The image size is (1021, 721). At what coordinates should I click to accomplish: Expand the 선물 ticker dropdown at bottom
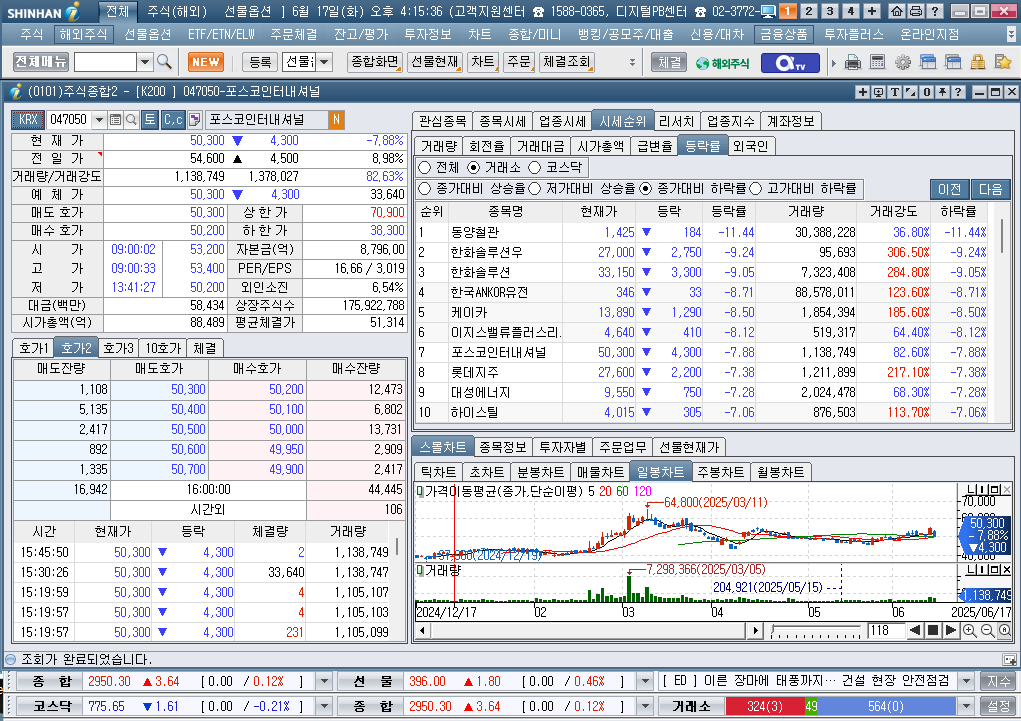tap(645, 681)
